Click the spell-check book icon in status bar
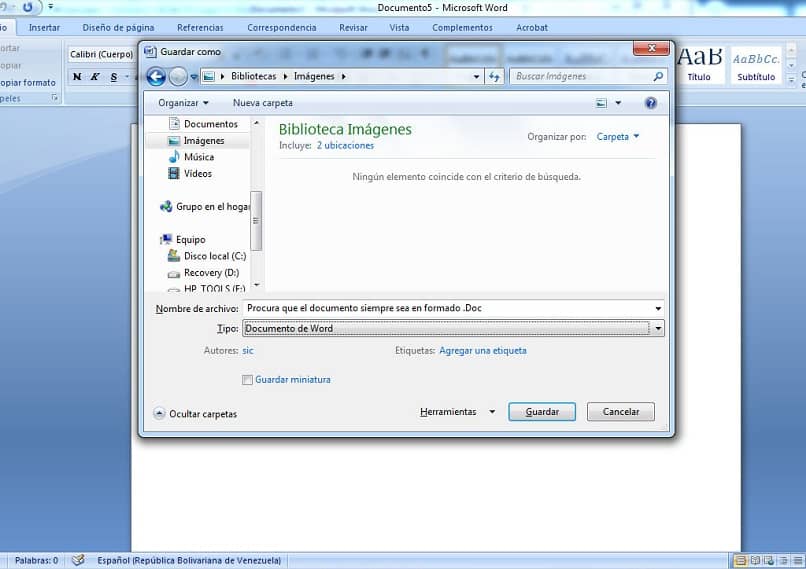 pos(78,560)
